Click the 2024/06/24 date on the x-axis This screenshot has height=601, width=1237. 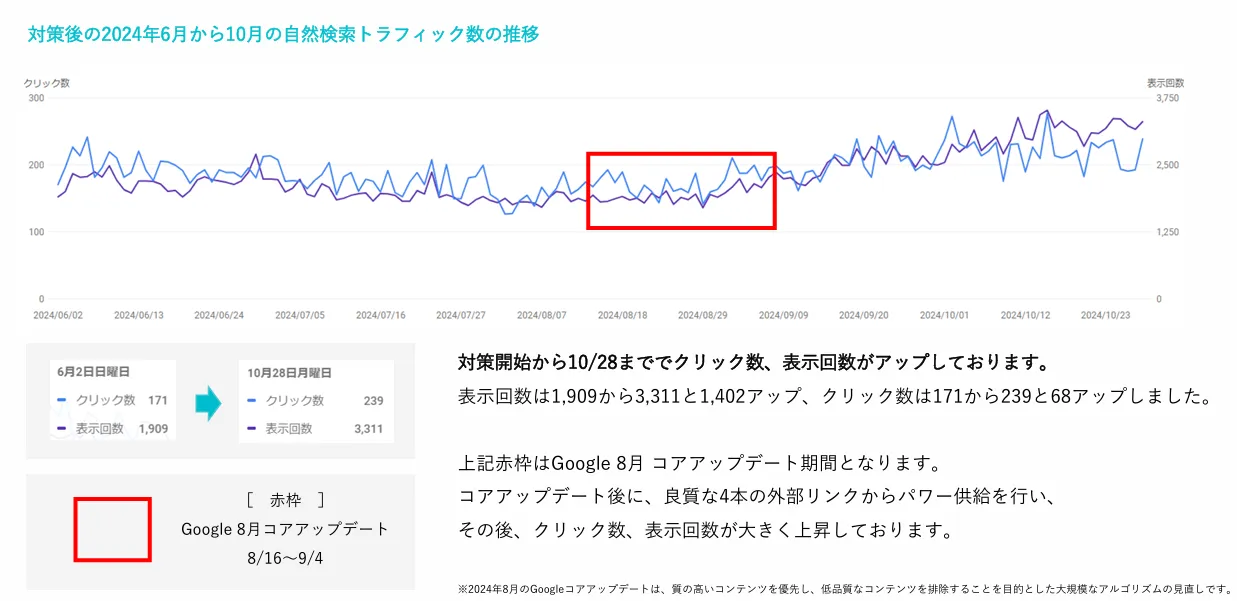tap(219, 314)
